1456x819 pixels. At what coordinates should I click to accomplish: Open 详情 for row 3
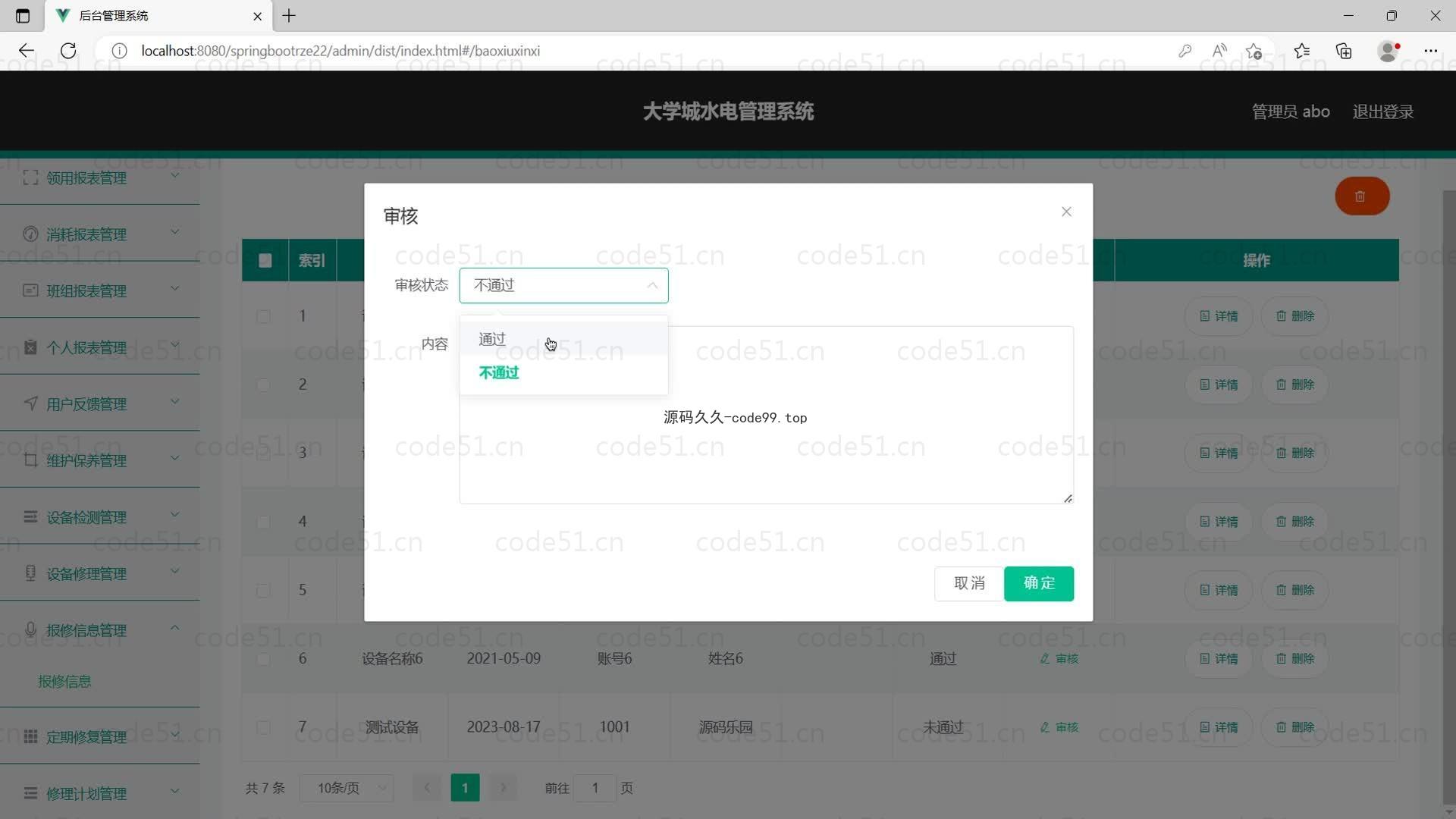1219,453
